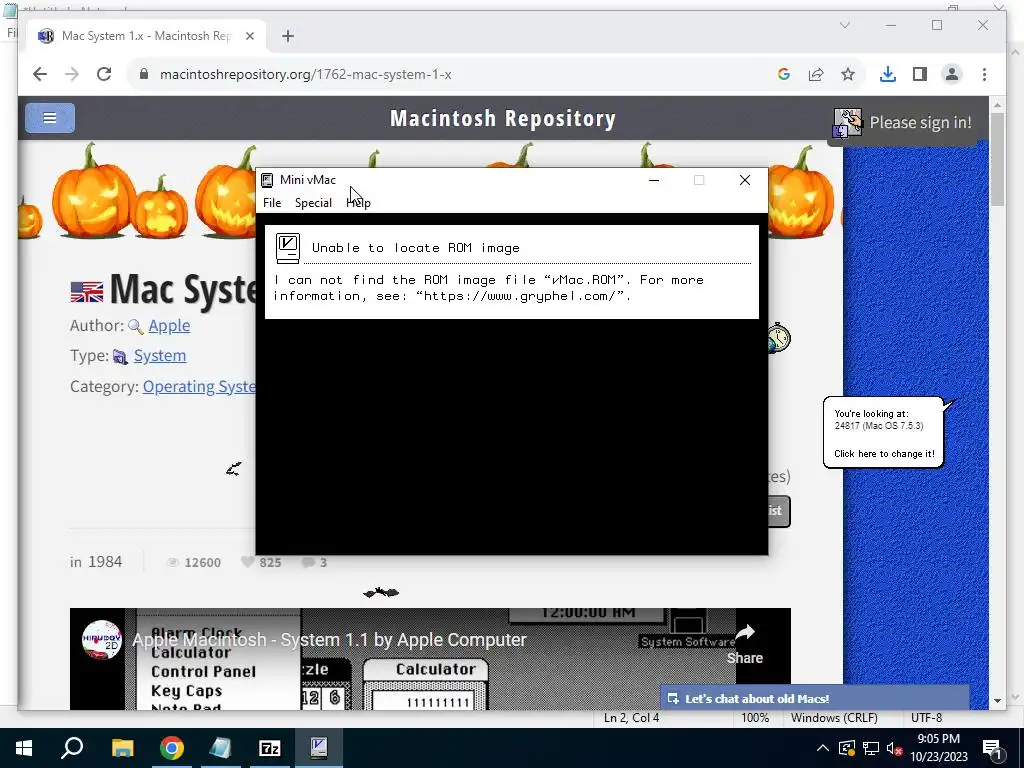This screenshot has height=768, width=1024.
Task: Share this page icon in Chrome
Action: (x=816, y=74)
